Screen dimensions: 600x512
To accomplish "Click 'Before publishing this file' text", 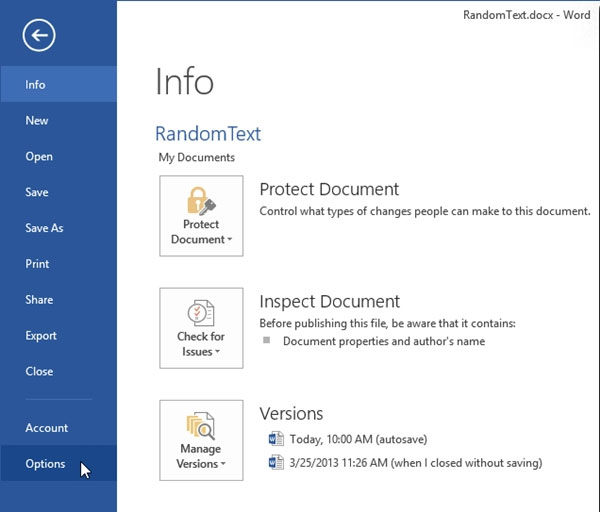I will (x=387, y=323).
